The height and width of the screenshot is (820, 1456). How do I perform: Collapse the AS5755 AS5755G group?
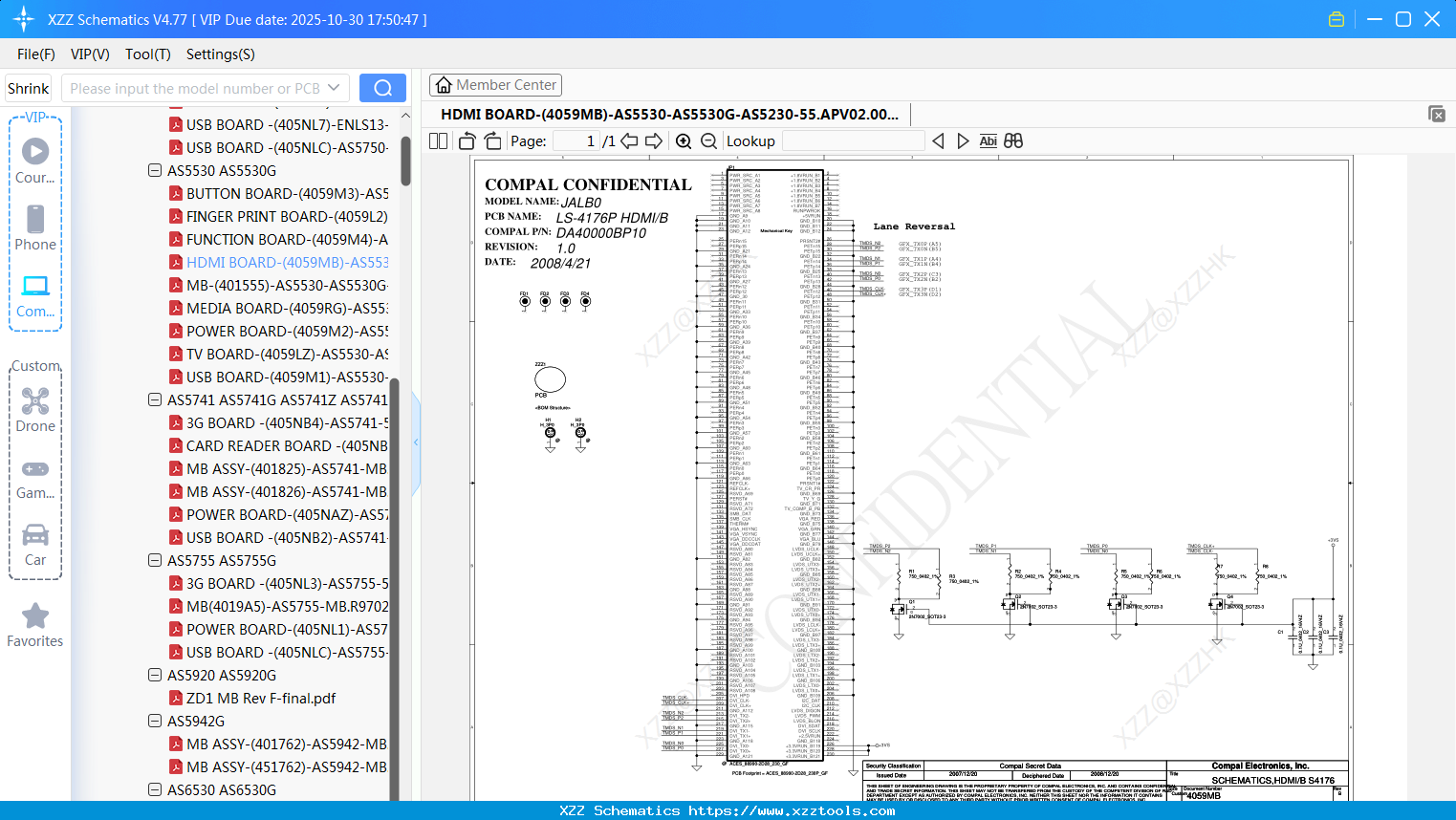155,560
